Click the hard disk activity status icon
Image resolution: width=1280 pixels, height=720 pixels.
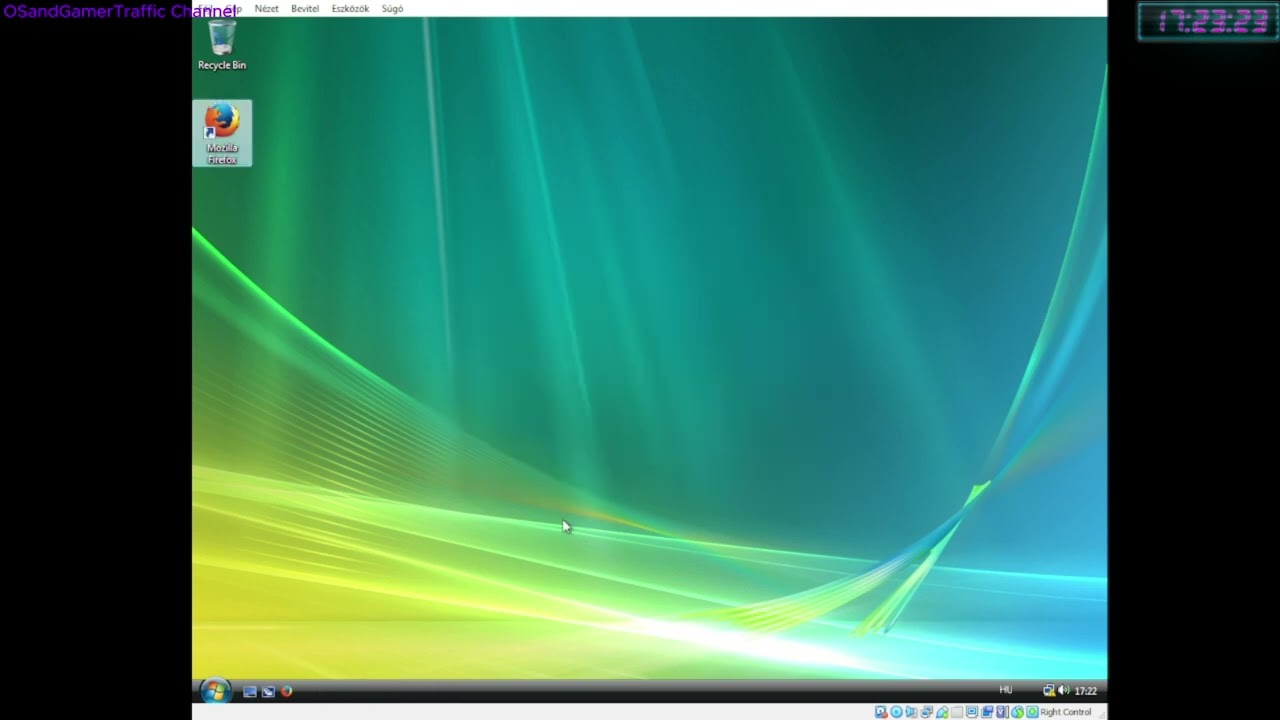tap(881, 712)
